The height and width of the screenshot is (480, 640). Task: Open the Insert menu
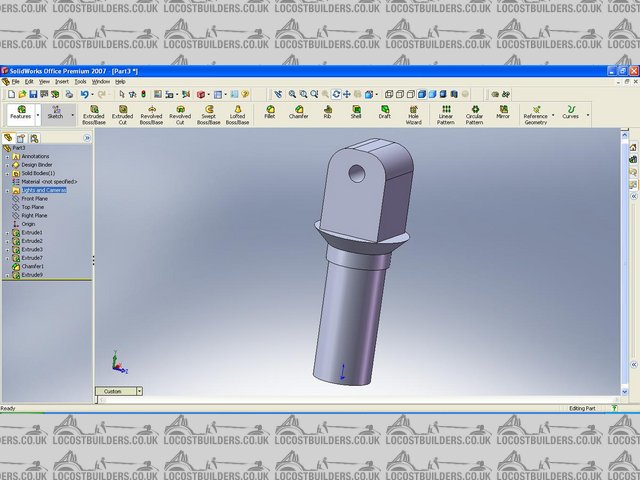(62, 81)
